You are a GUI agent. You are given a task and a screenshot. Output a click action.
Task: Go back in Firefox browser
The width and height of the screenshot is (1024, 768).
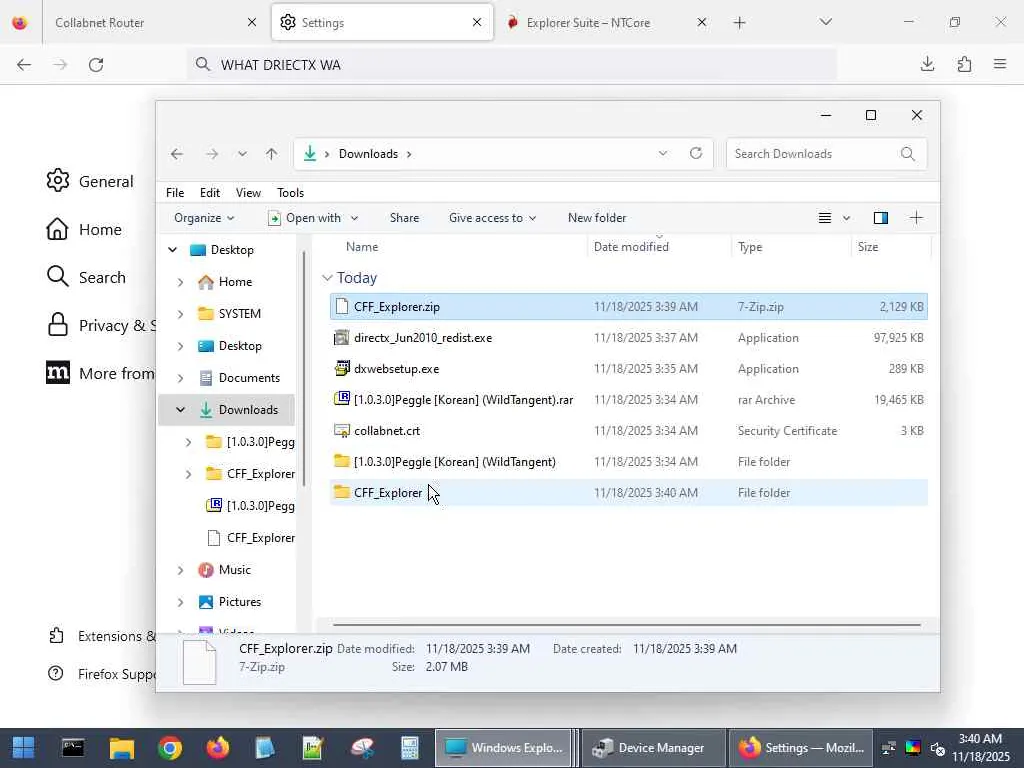(24, 65)
